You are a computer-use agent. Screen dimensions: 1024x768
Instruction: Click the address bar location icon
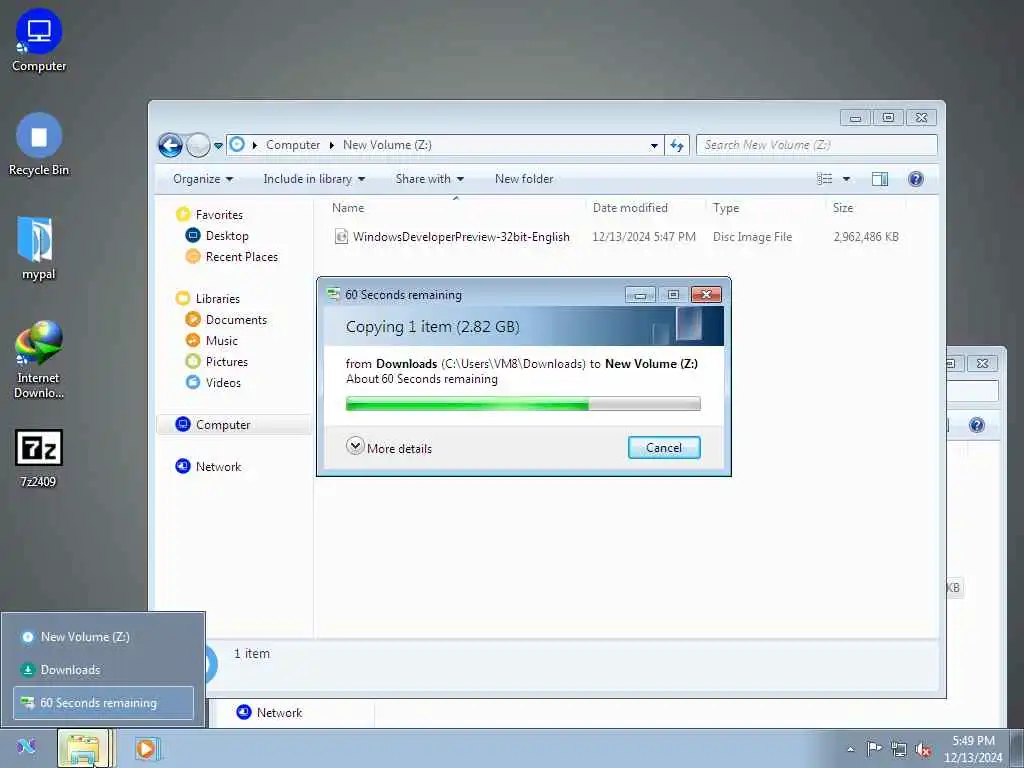pos(237,144)
